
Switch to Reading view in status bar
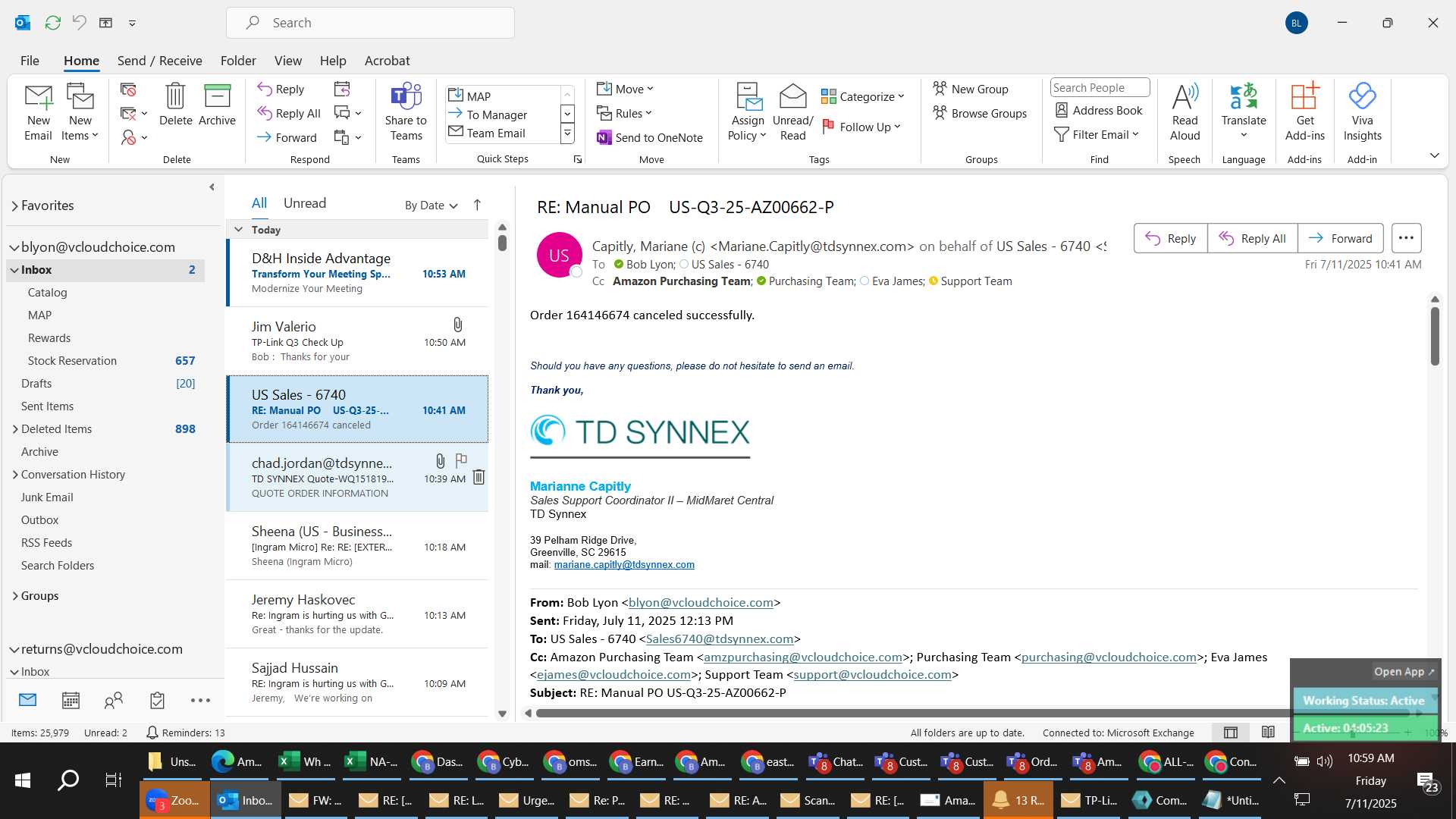tap(1268, 732)
